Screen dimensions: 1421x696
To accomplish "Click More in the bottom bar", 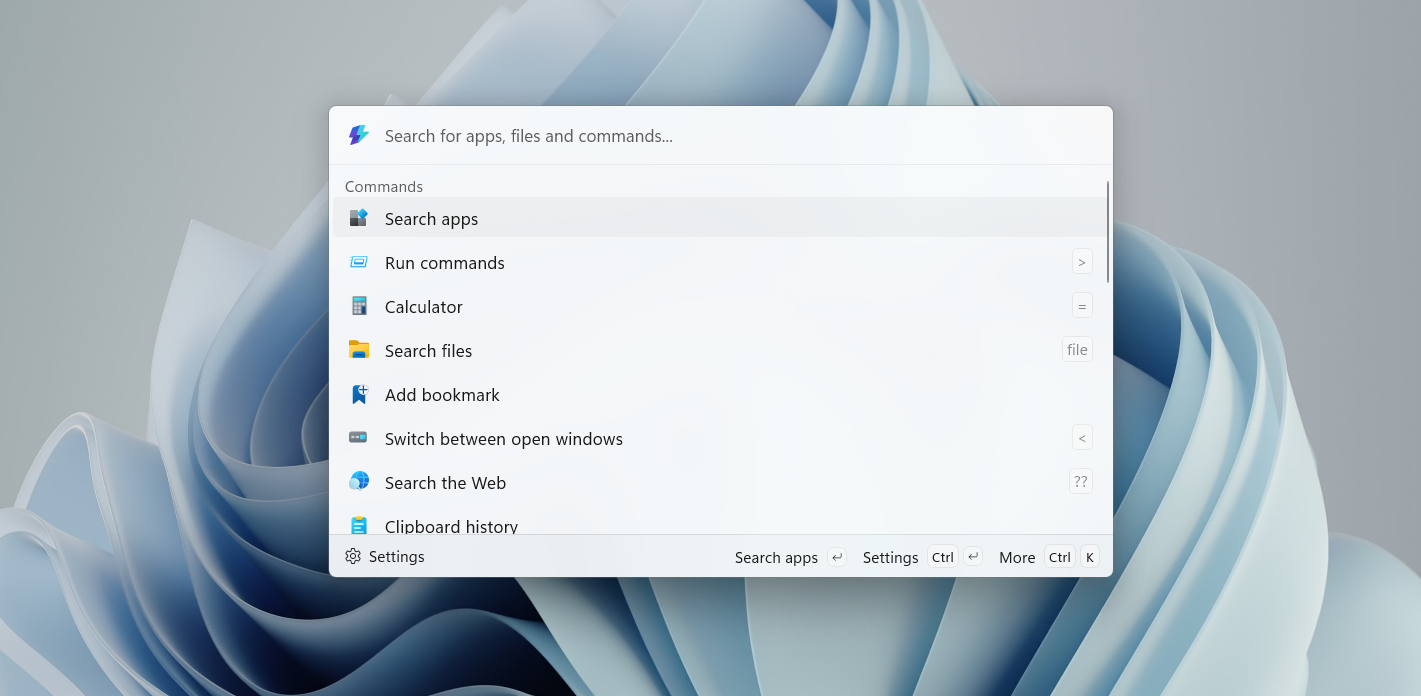I will click(x=1017, y=557).
